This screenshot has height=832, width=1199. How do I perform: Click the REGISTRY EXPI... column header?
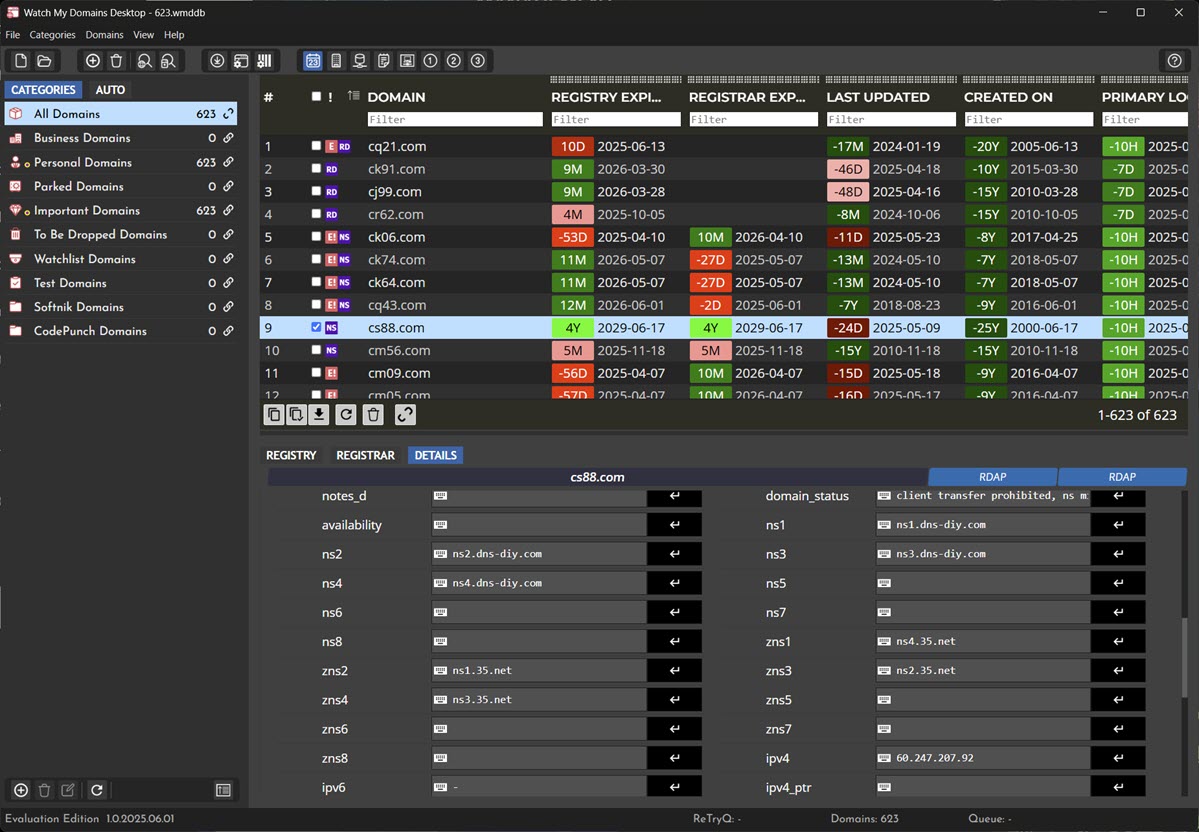(606, 97)
